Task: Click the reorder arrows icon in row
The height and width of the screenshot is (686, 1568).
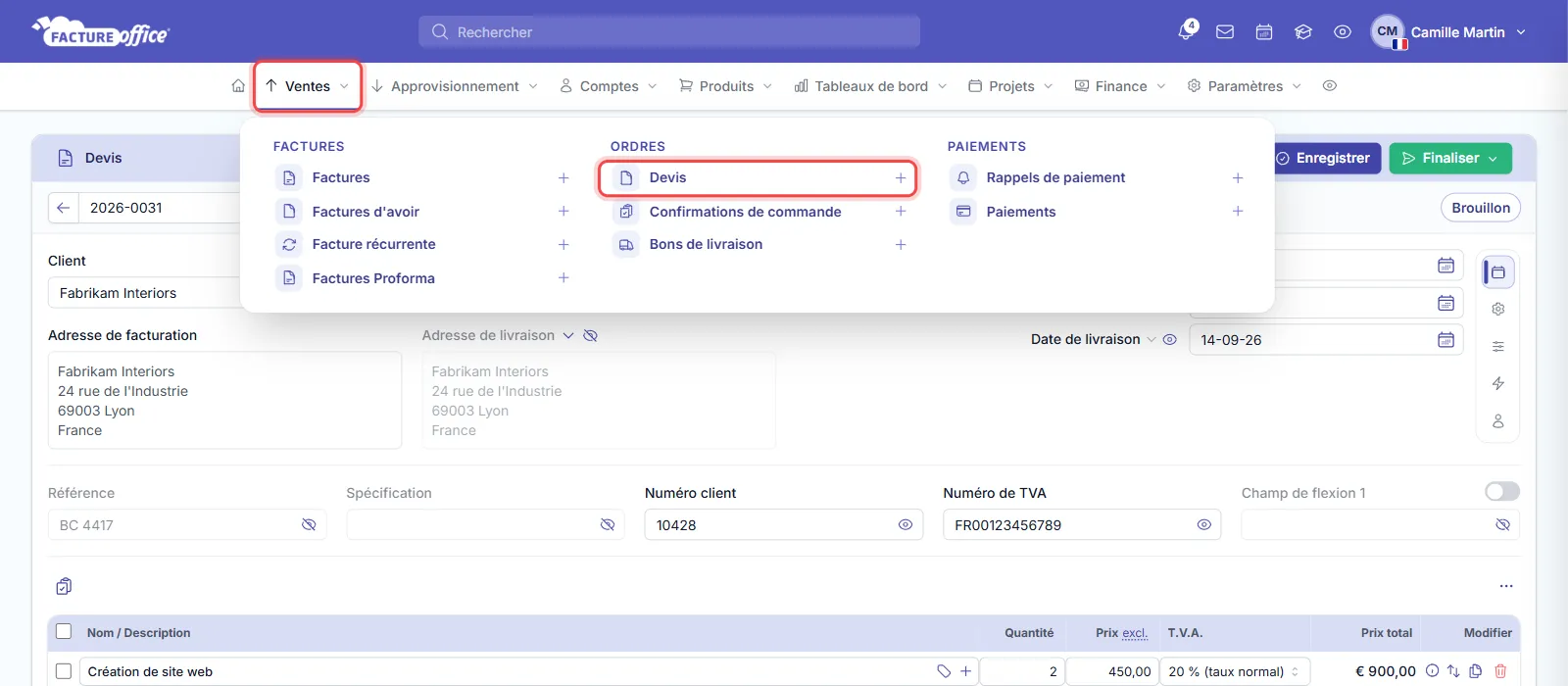Action: tap(1453, 671)
